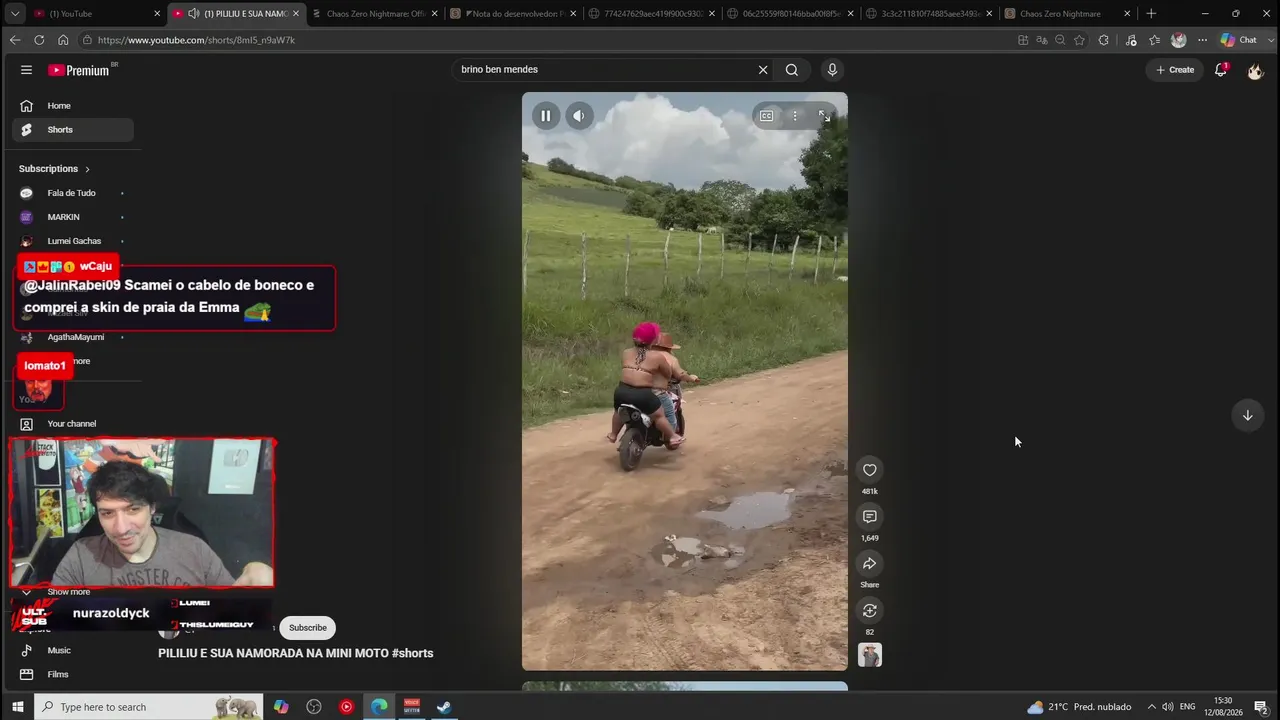
Task: Open the MARKIN channel subscription
Action: click(x=73, y=217)
